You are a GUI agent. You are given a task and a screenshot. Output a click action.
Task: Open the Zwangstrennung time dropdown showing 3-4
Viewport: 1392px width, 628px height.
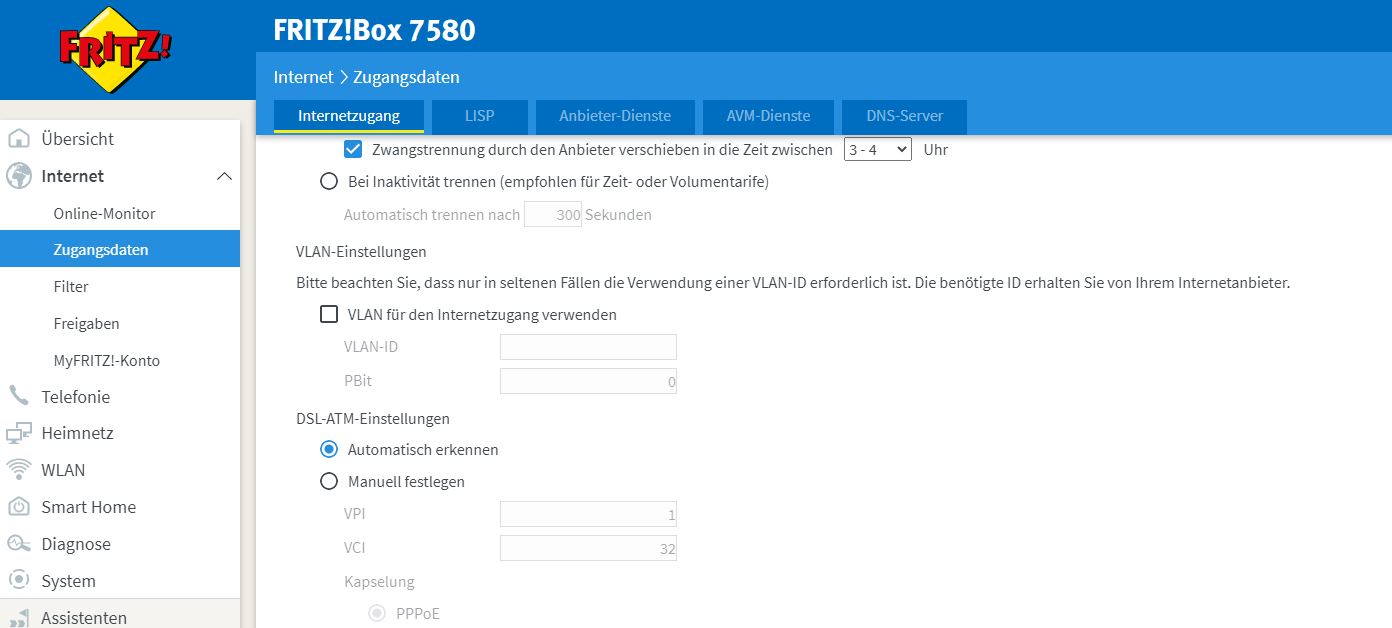click(x=877, y=148)
